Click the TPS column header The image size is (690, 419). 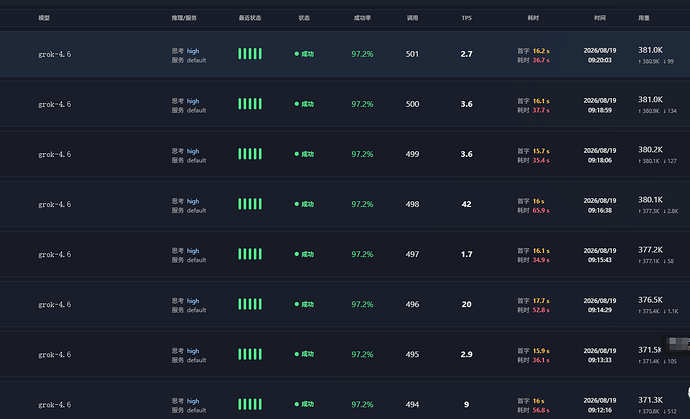(466, 18)
